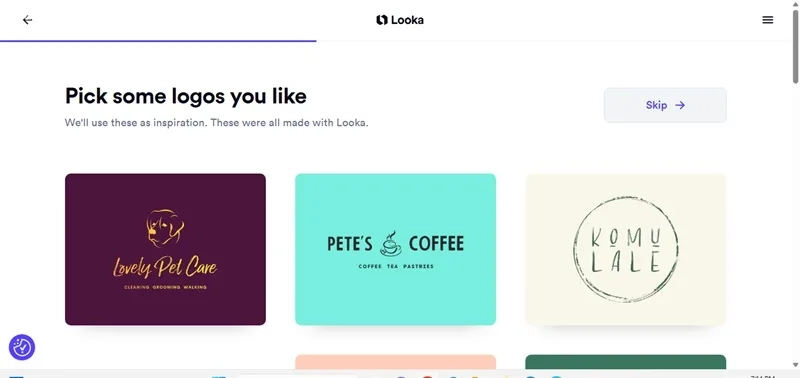Screen dimensions: 800x378
Task: Select the Komu Lale logo card
Action: point(626,249)
